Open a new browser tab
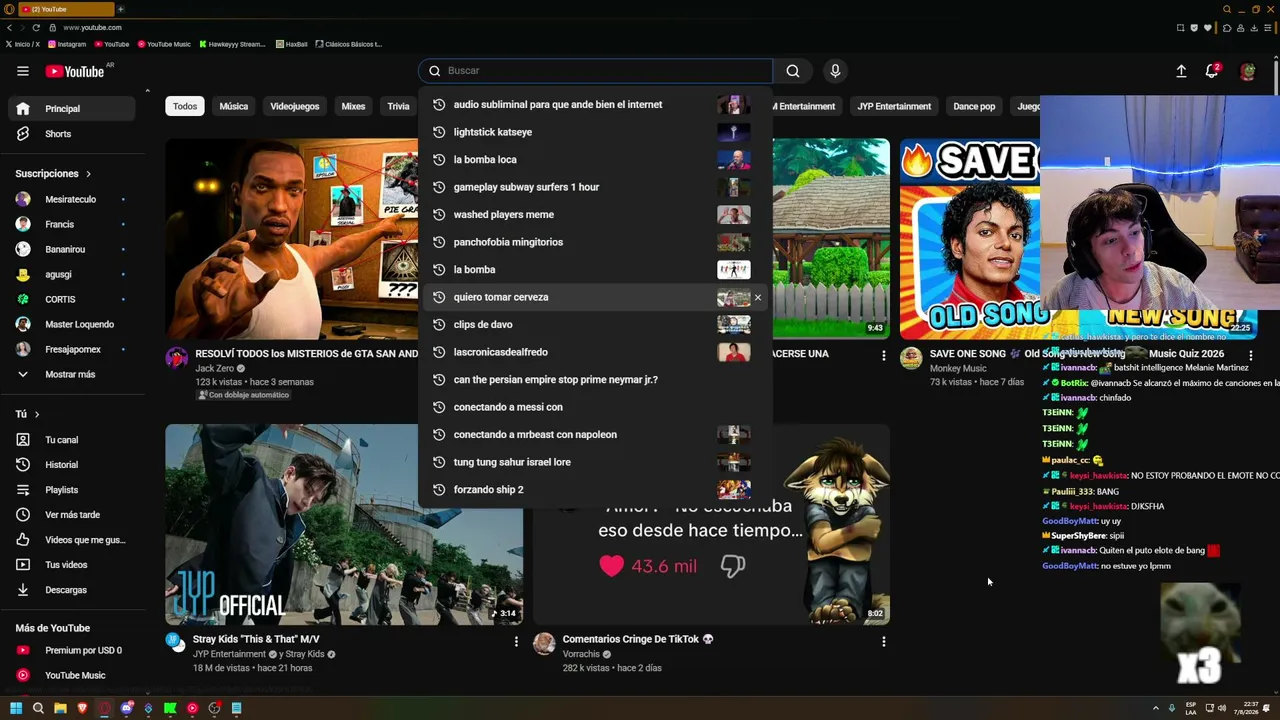The image size is (1280, 720). pos(121,9)
